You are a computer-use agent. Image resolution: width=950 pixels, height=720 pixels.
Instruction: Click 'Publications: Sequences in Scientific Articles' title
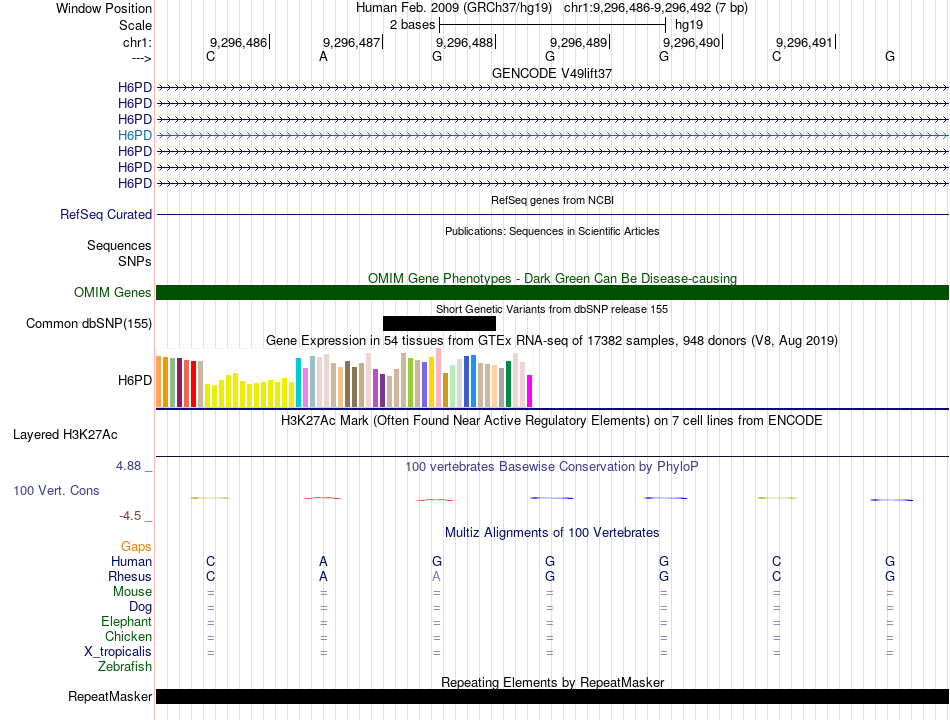pyautogui.click(x=552, y=231)
